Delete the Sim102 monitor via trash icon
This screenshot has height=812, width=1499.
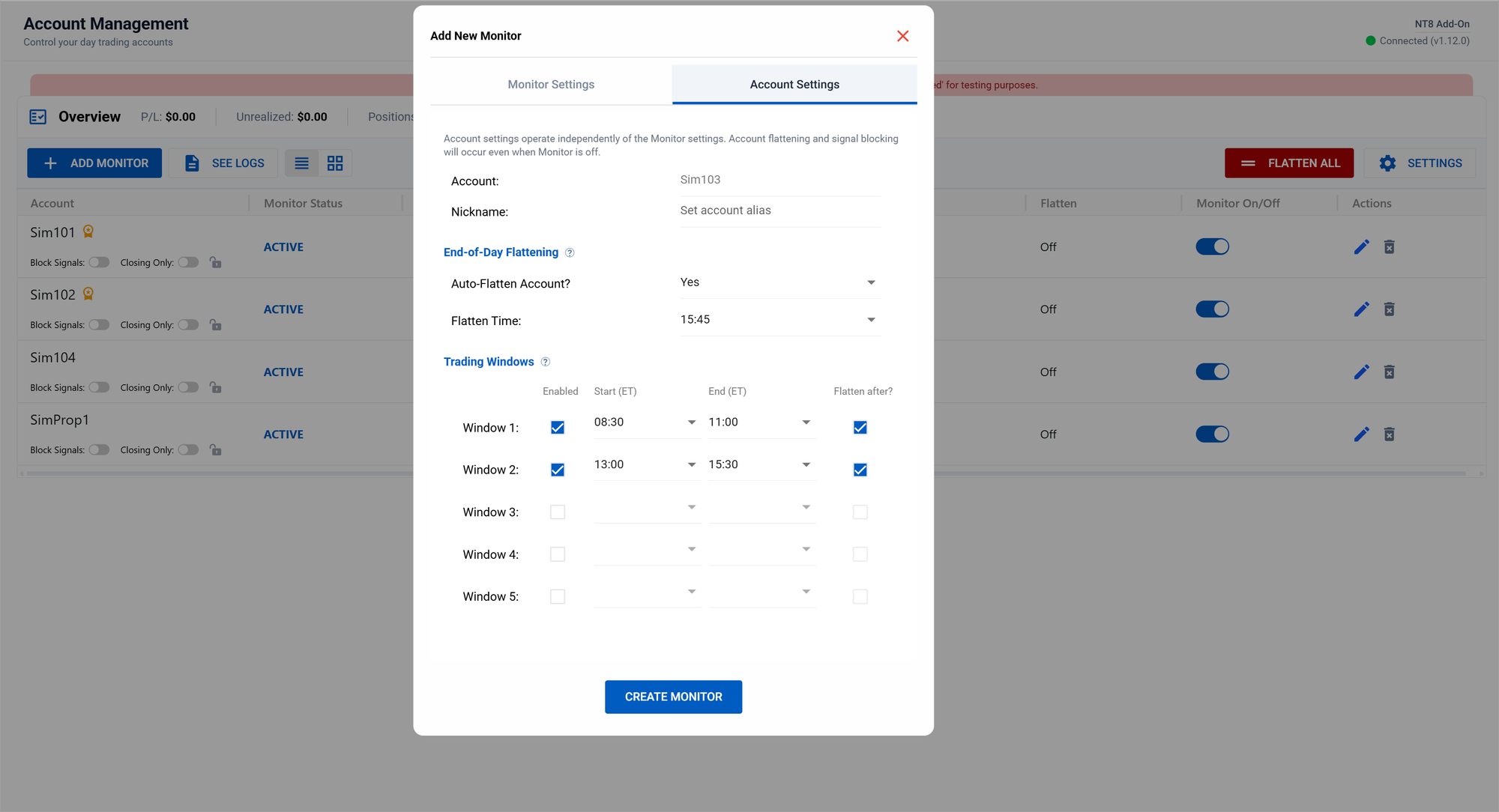pyautogui.click(x=1389, y=309)
